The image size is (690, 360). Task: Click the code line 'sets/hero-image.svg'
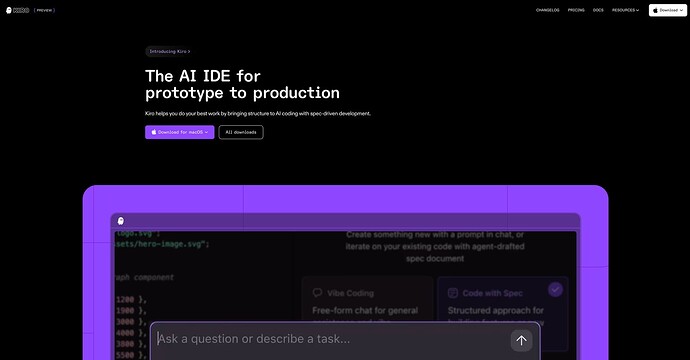[161, 244]
